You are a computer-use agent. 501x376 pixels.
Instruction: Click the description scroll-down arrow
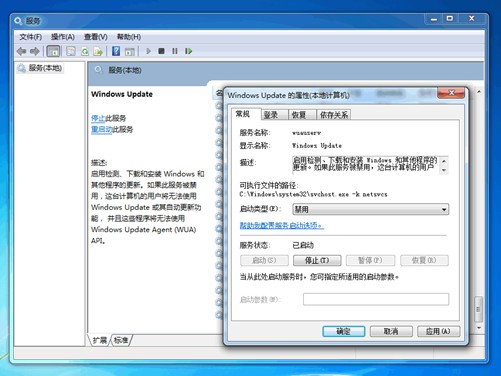point(444,170)
